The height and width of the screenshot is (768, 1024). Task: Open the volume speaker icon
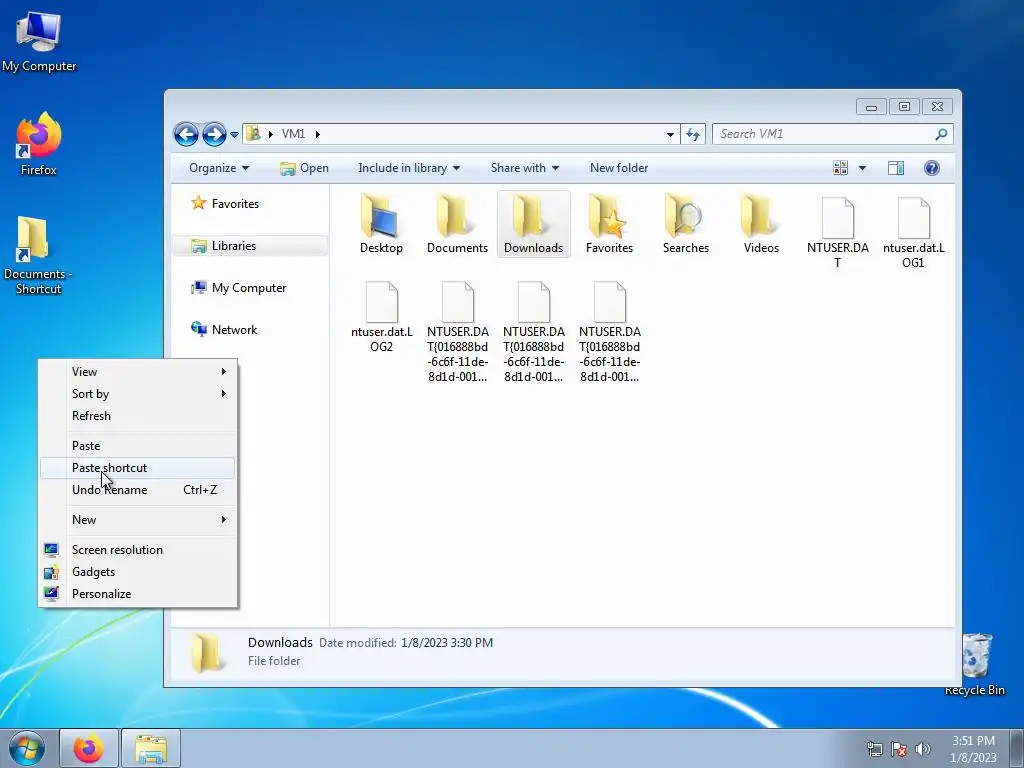(923, 749)
